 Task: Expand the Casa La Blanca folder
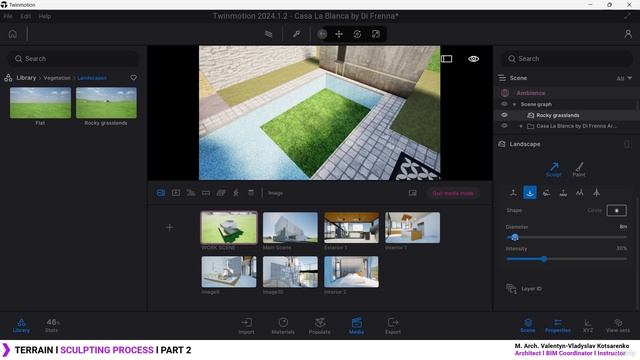tap(521, 126)
